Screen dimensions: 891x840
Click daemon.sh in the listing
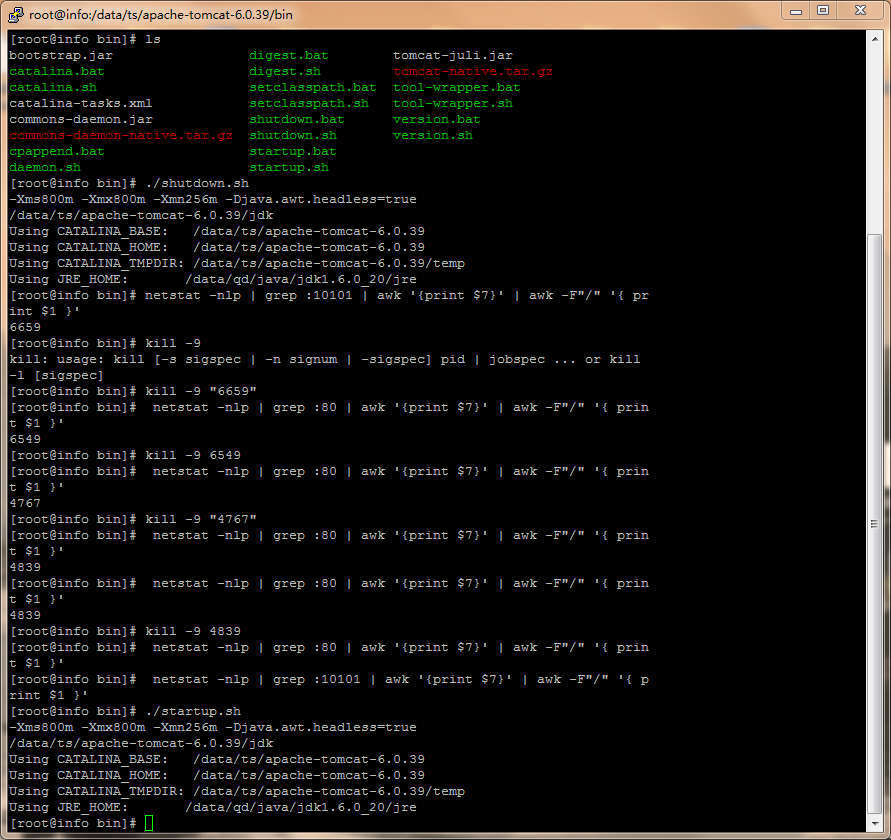[45, 167]
